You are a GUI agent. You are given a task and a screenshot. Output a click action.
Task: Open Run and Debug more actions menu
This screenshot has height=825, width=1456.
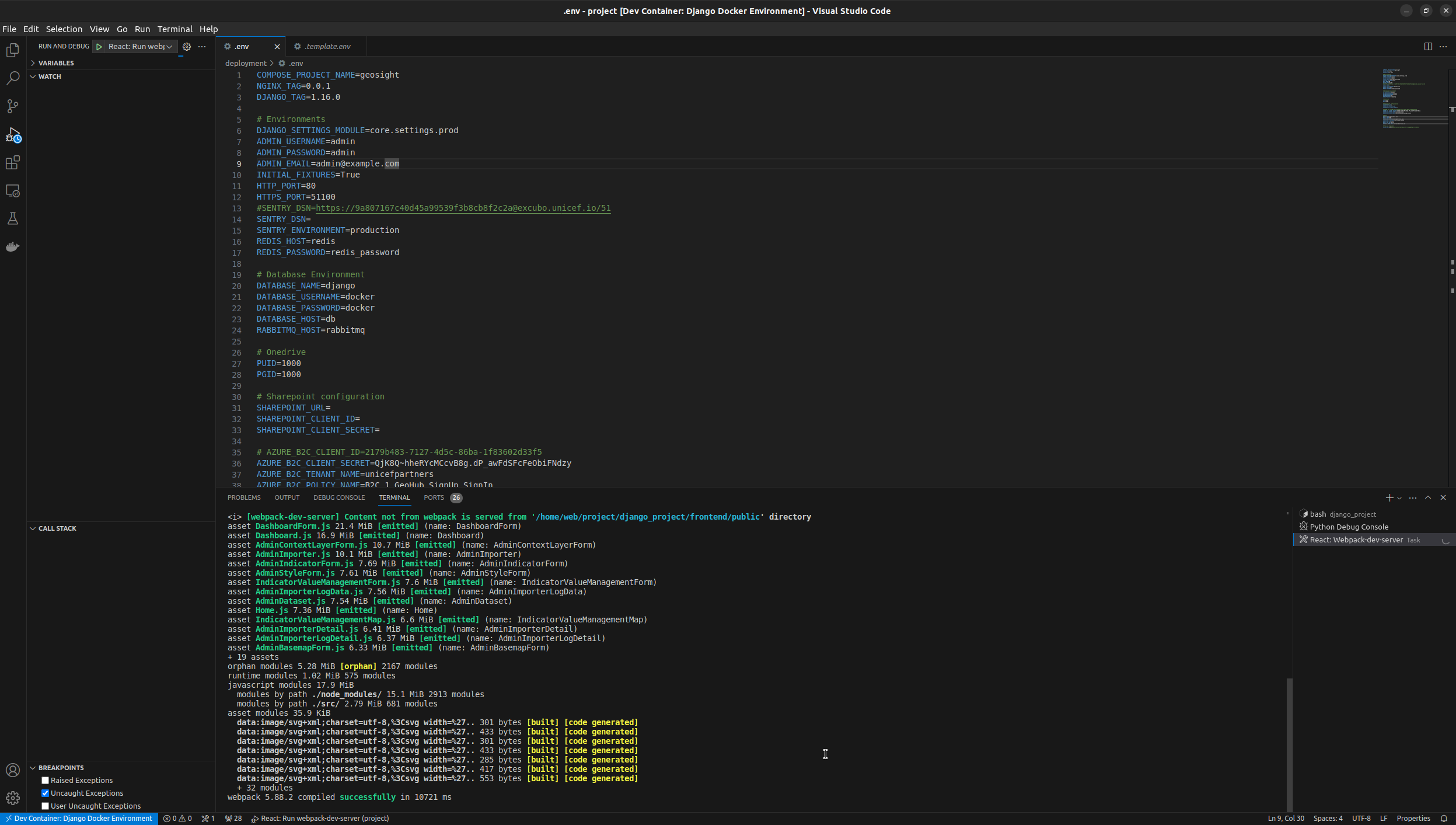pyautogui.click(x=202, y=47)
